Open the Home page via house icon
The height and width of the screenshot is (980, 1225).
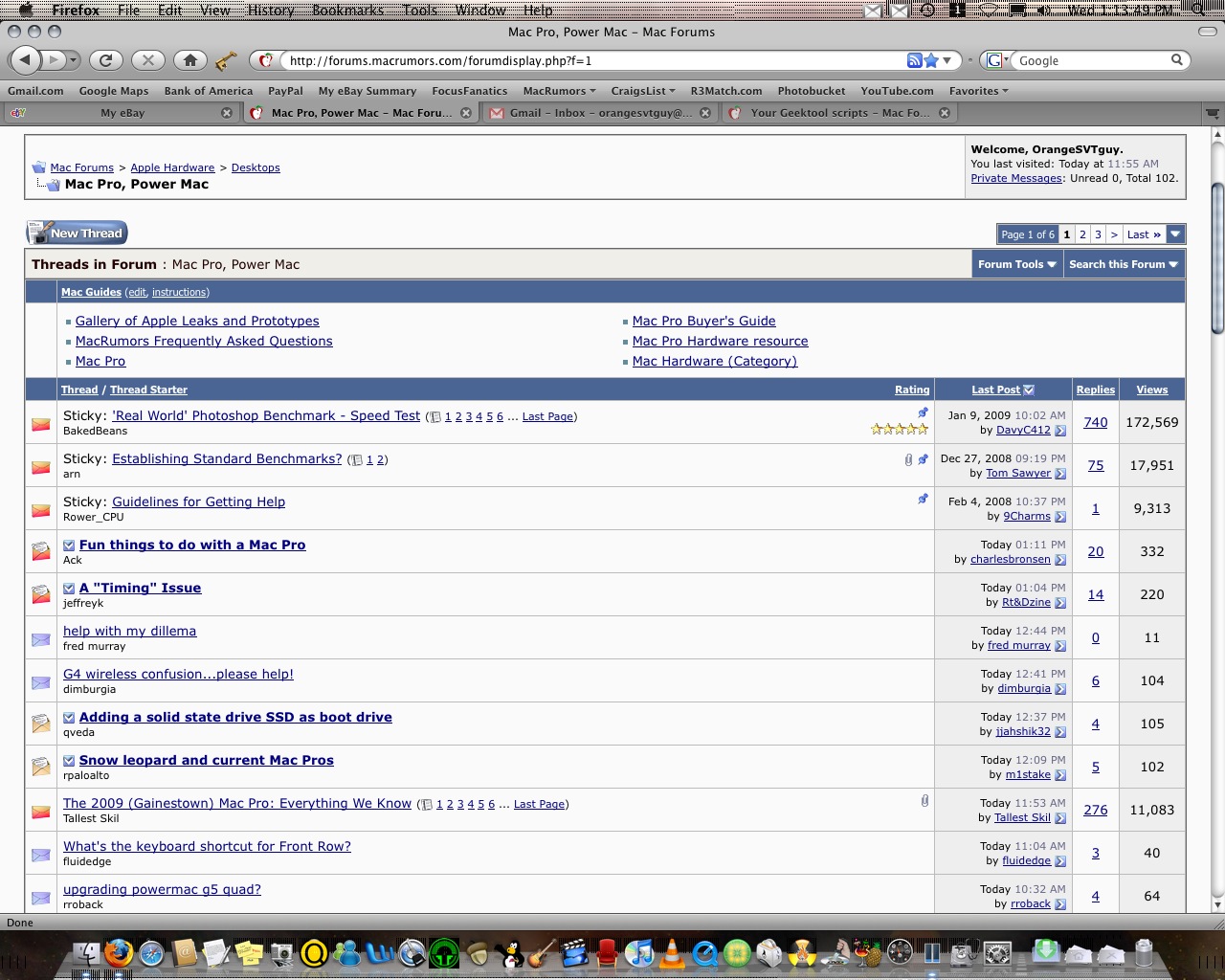point(190,60)
